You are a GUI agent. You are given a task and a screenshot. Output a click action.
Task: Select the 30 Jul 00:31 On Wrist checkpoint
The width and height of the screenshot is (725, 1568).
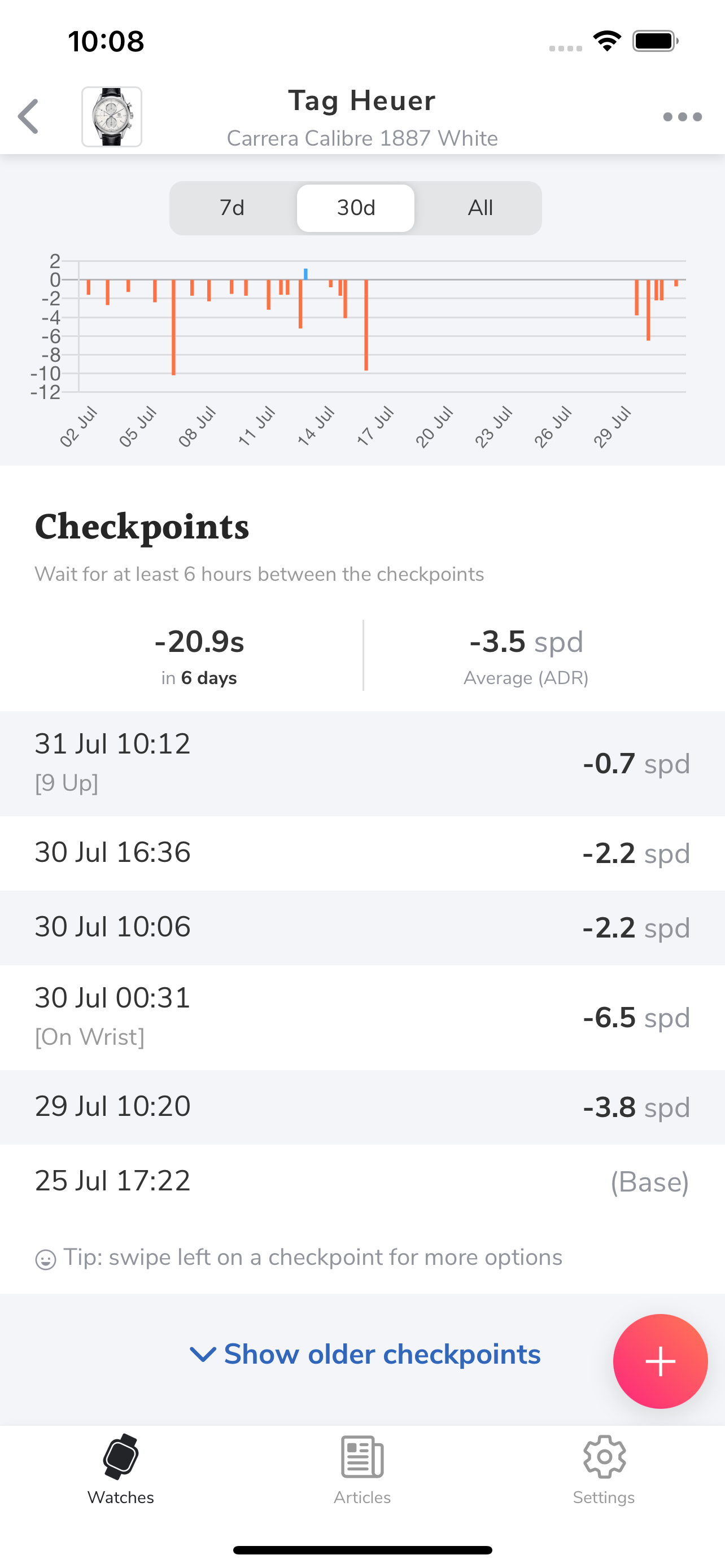point(362,1017)
